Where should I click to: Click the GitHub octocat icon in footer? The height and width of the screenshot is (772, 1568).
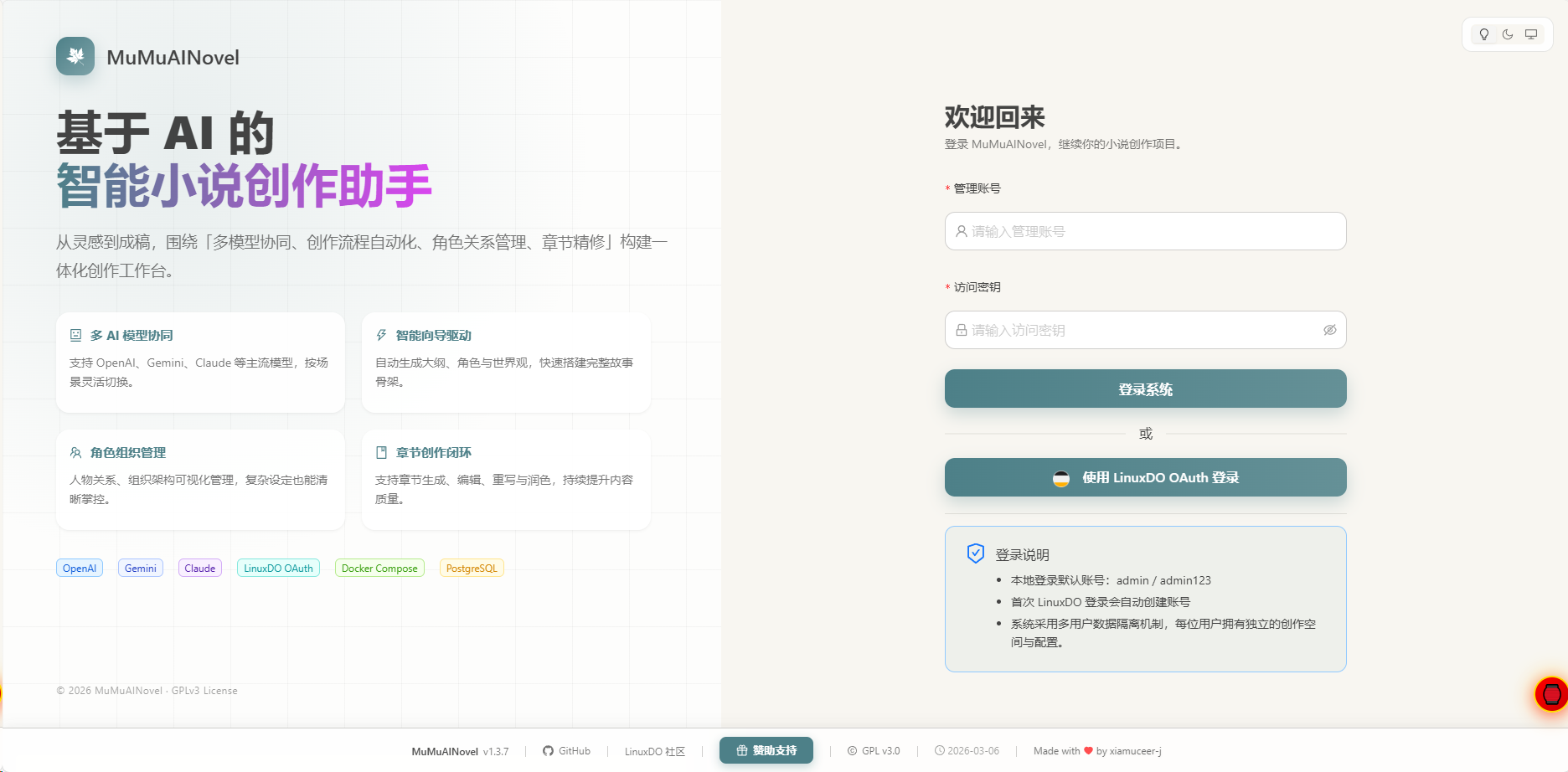548,751
